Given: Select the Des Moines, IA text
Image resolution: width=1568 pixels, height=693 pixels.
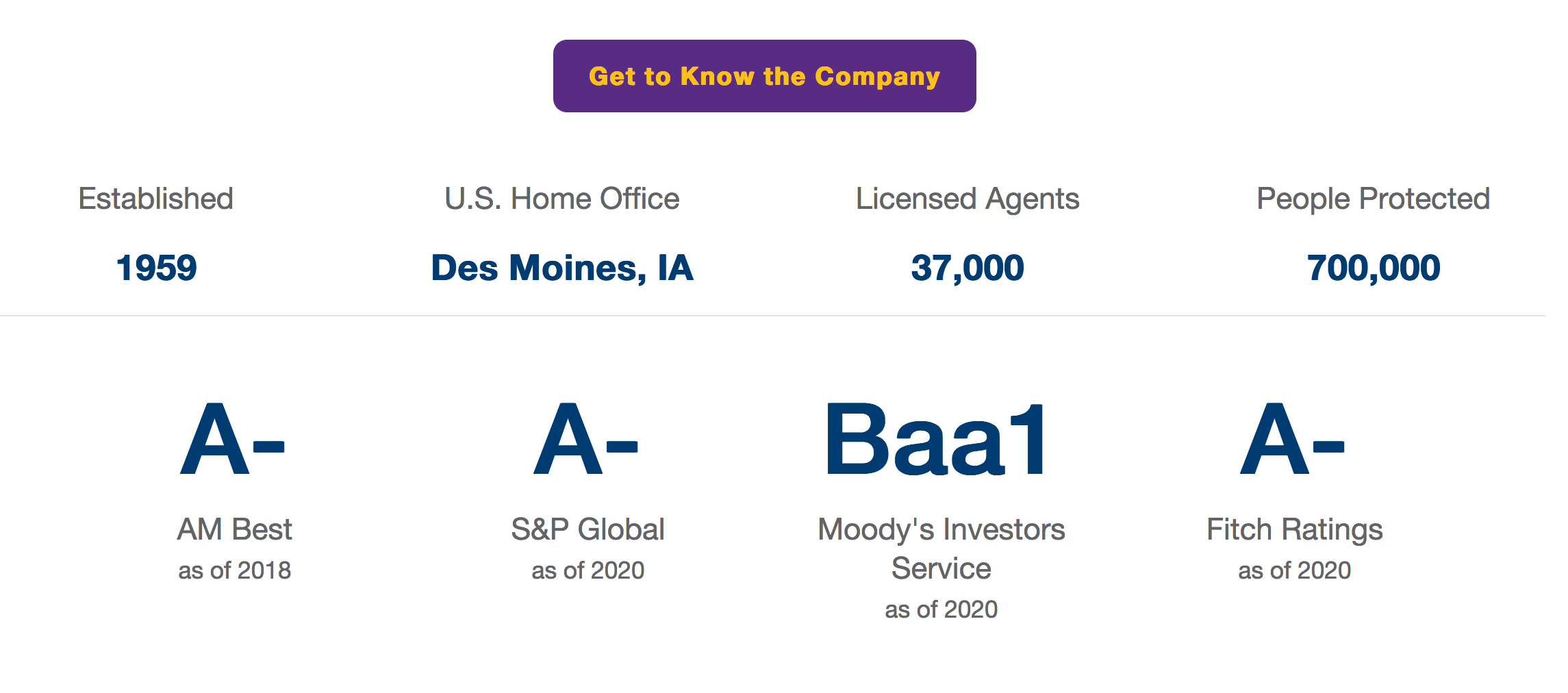Looking at the screenshot, I should 561,267.
